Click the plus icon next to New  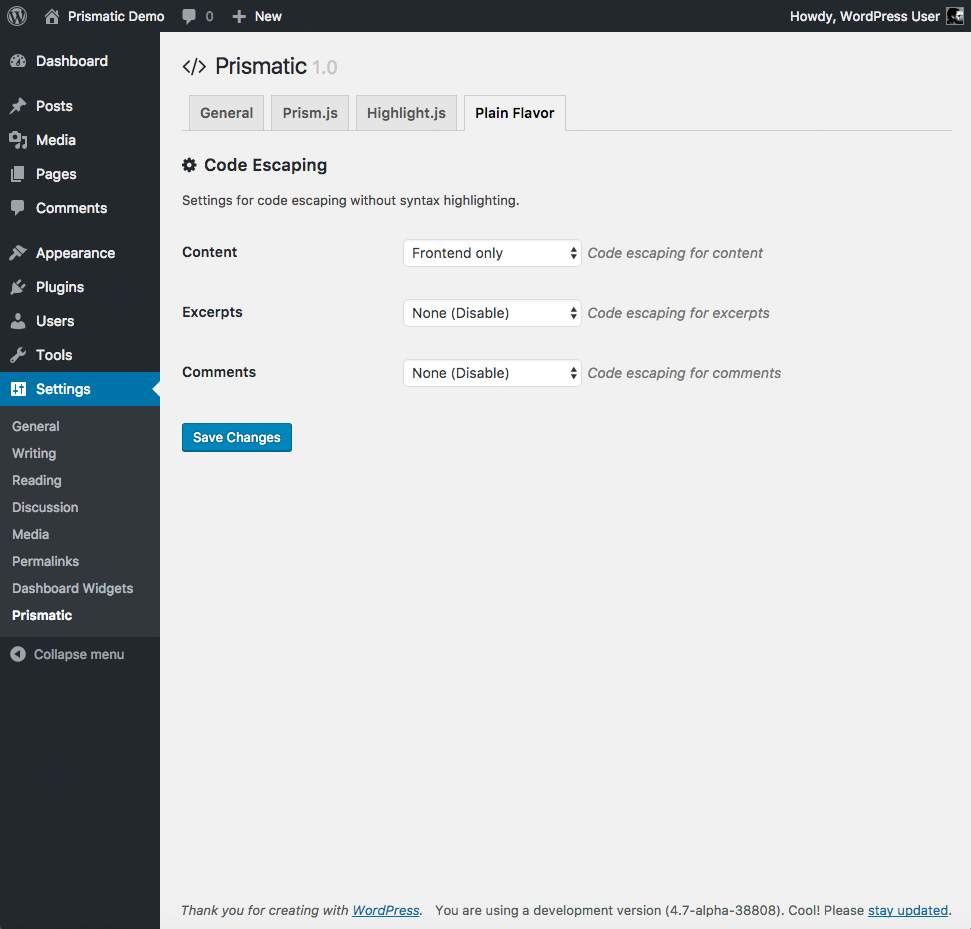(x=239, y=17)
